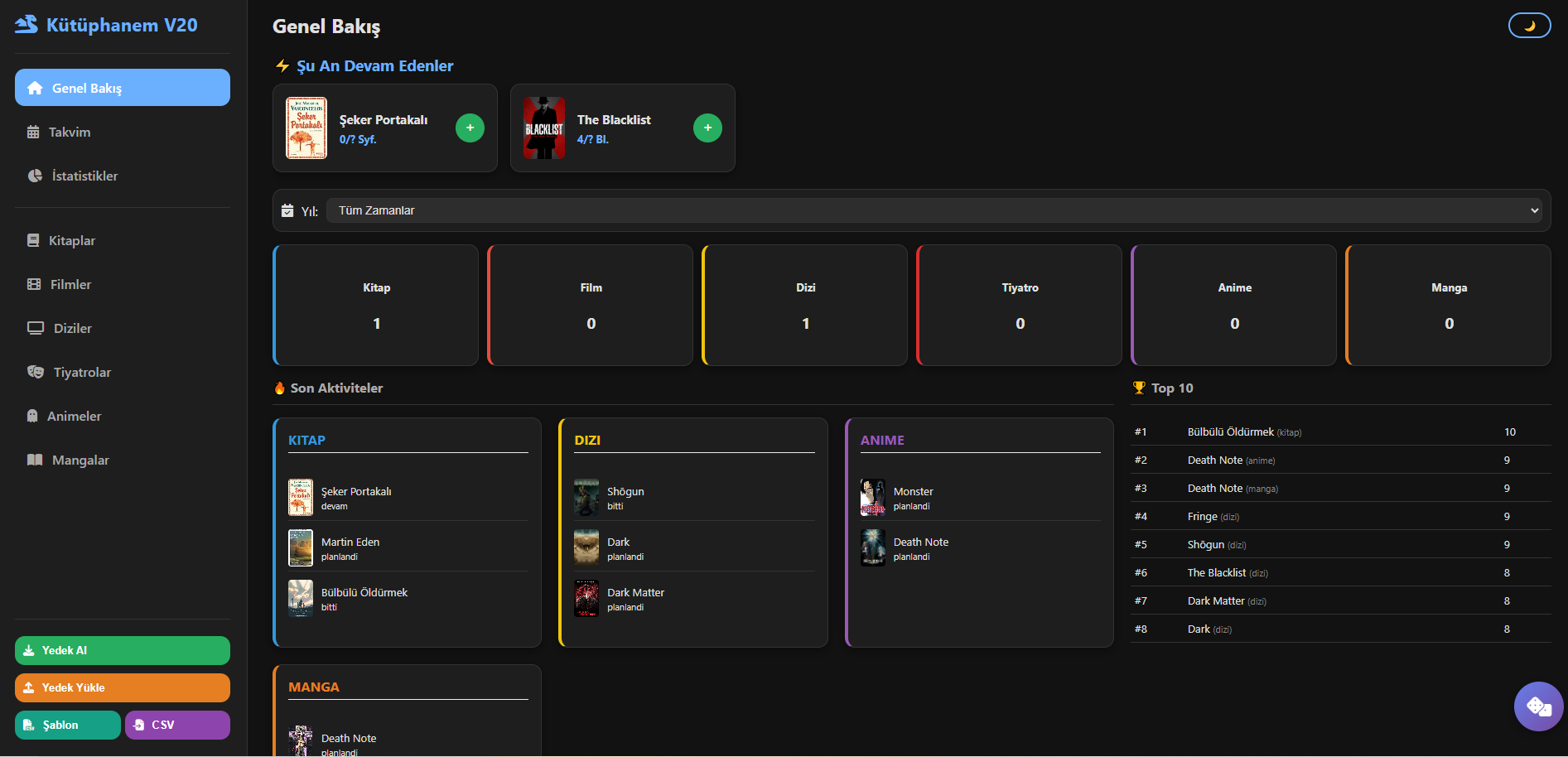
Task: Open the Kitaplar section
Action: pyautogui.click(x=71, y=240)
